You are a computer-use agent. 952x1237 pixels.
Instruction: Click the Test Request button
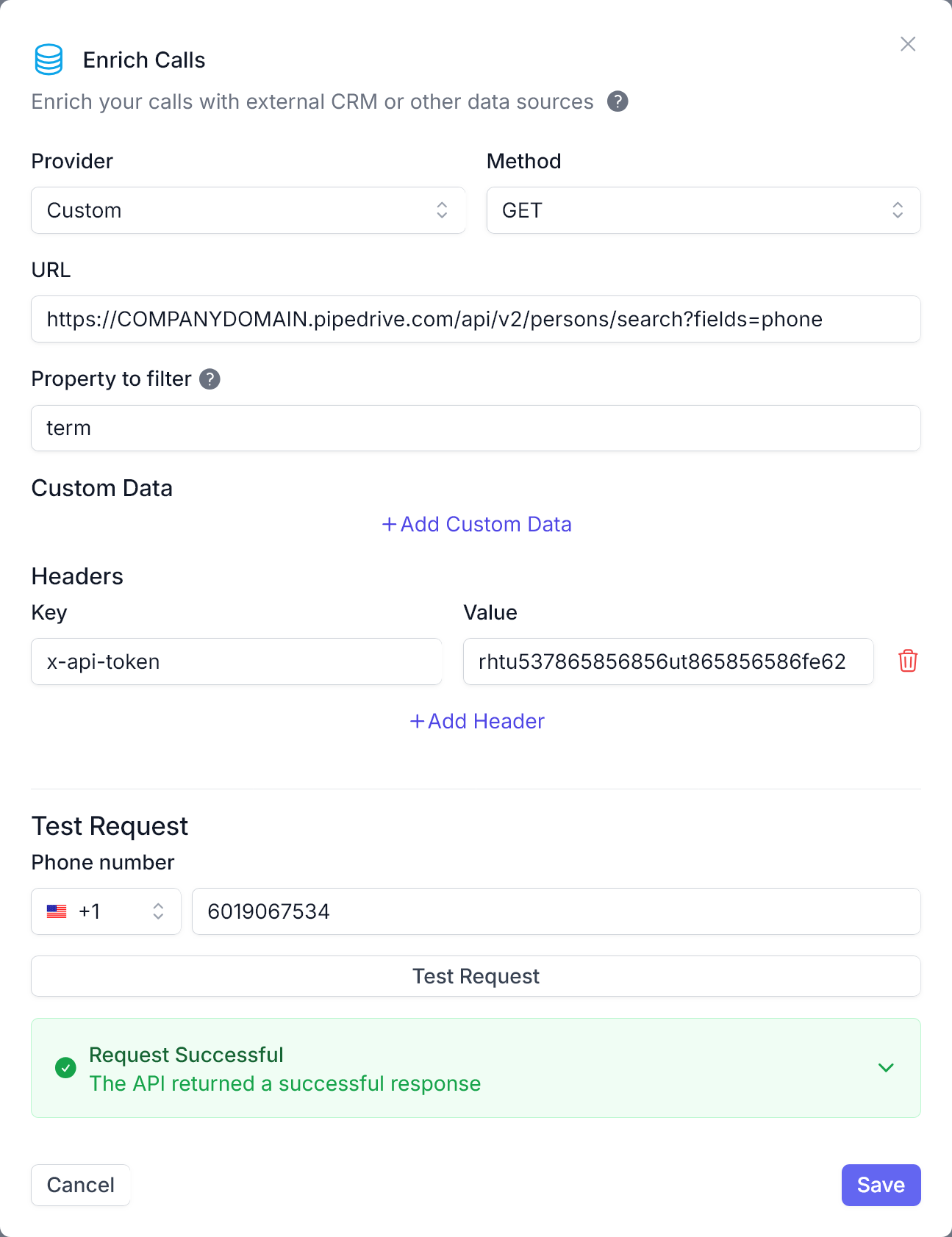pyautogui.click(x=476, y=976)
